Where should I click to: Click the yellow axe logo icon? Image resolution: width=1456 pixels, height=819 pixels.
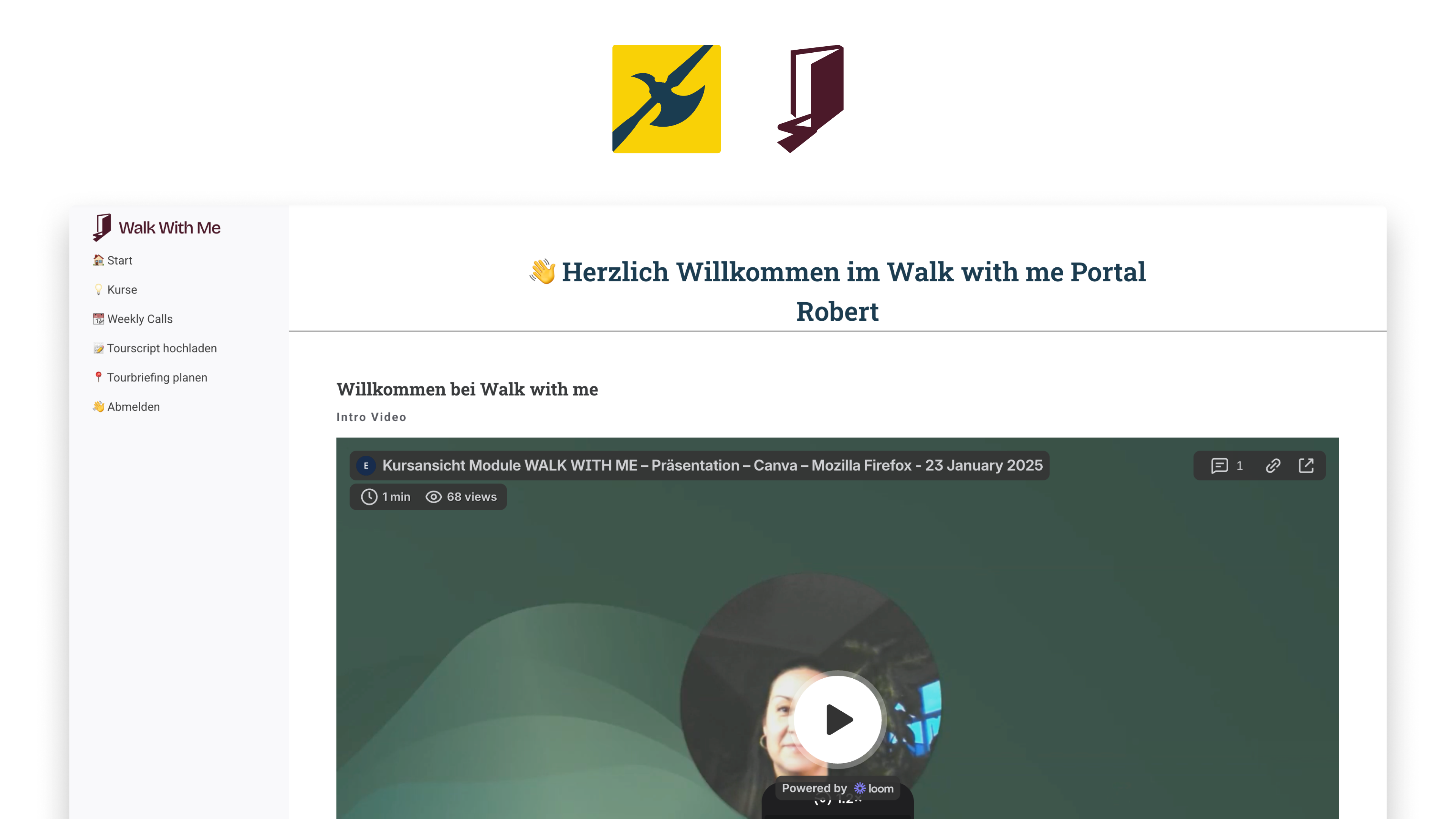click(667, 99)
